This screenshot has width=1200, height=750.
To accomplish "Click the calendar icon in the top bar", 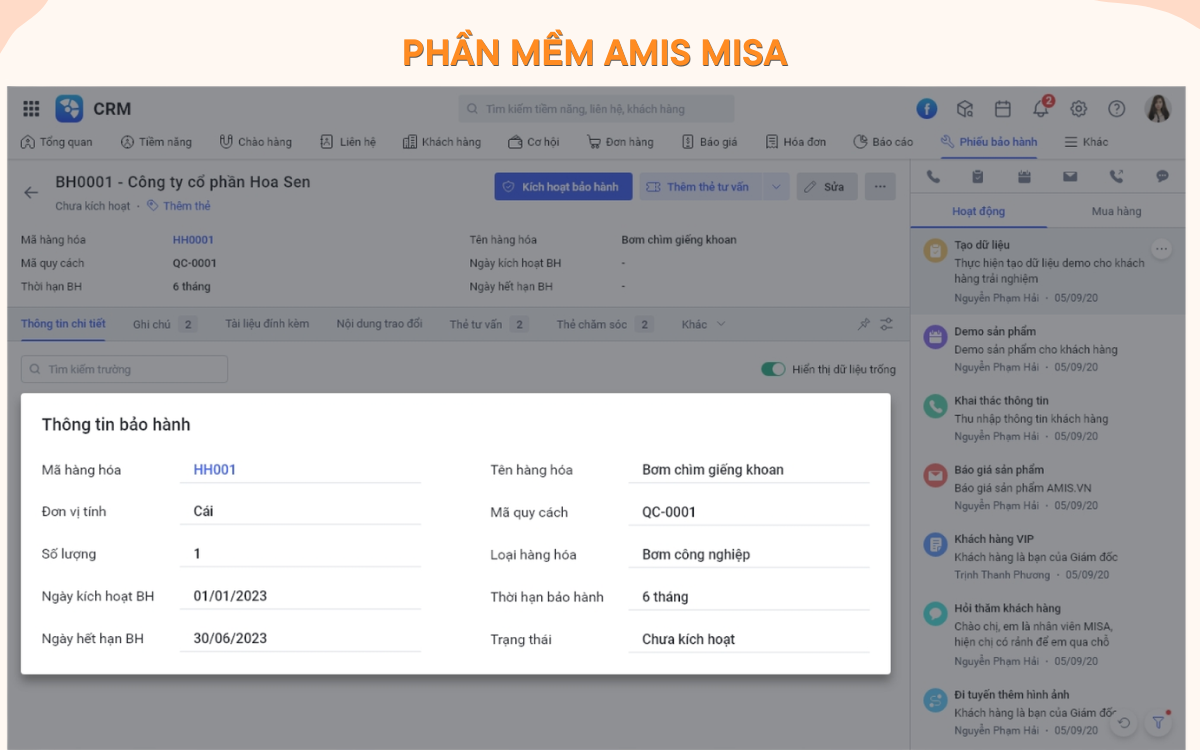I will pos(1001,108).
